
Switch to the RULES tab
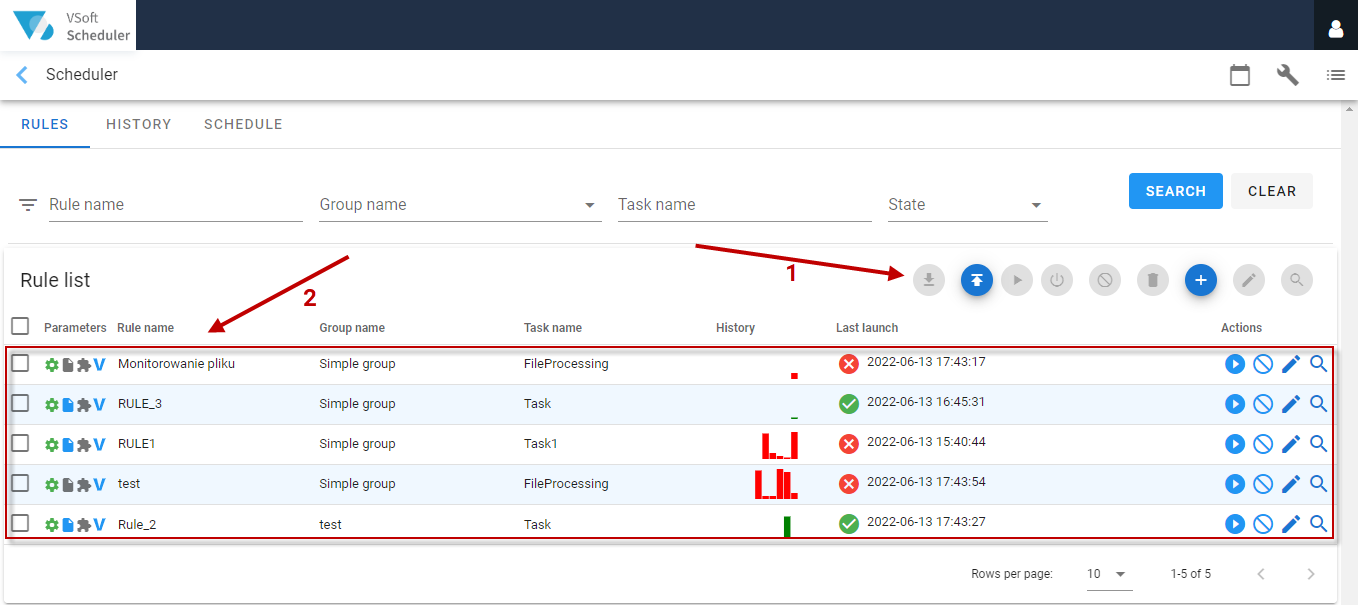tap(45, 125)
